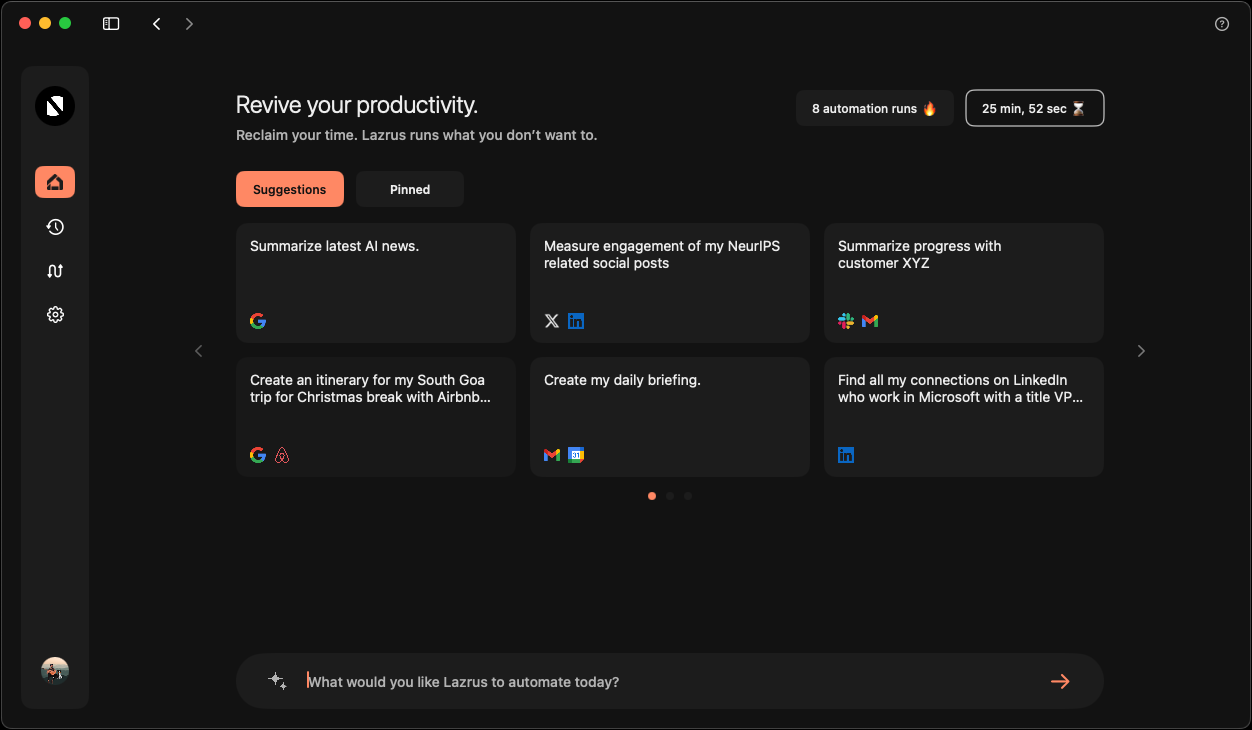Open Settings gear in sidebar
Image resolution: width=1252 pixels, height=730 pixels.
(55, 314)
